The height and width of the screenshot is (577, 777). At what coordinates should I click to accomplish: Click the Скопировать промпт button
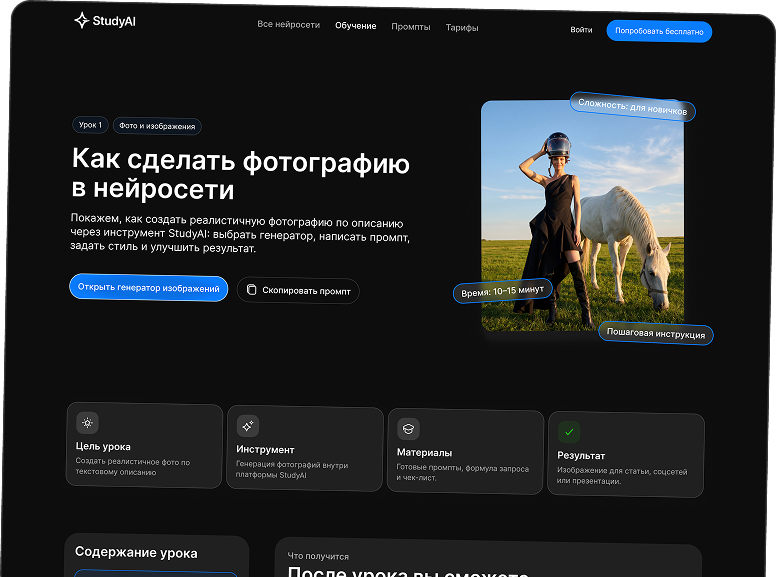point(298,290)
